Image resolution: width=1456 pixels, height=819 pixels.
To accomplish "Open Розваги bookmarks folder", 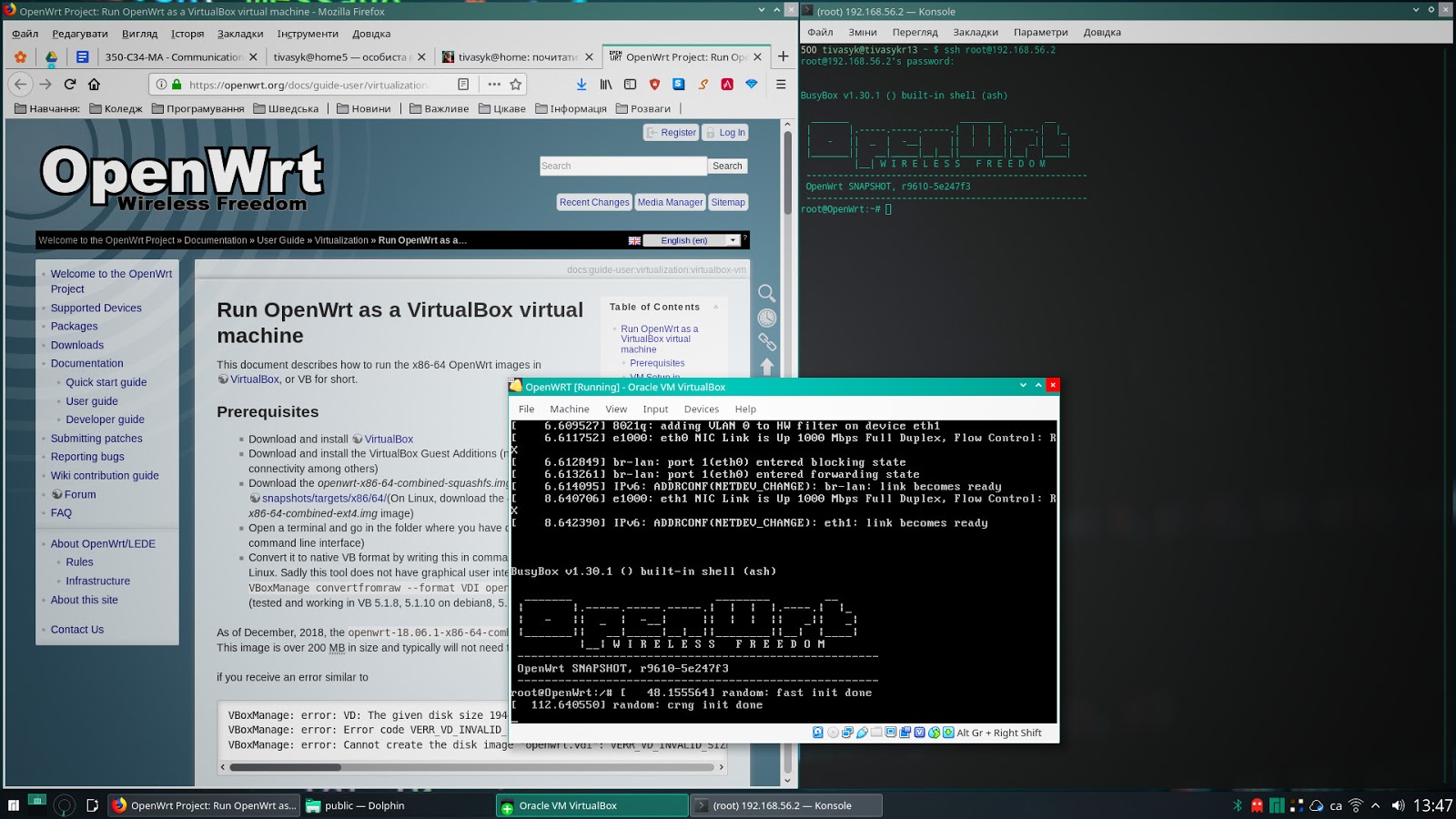I will [x=643, y=108].
